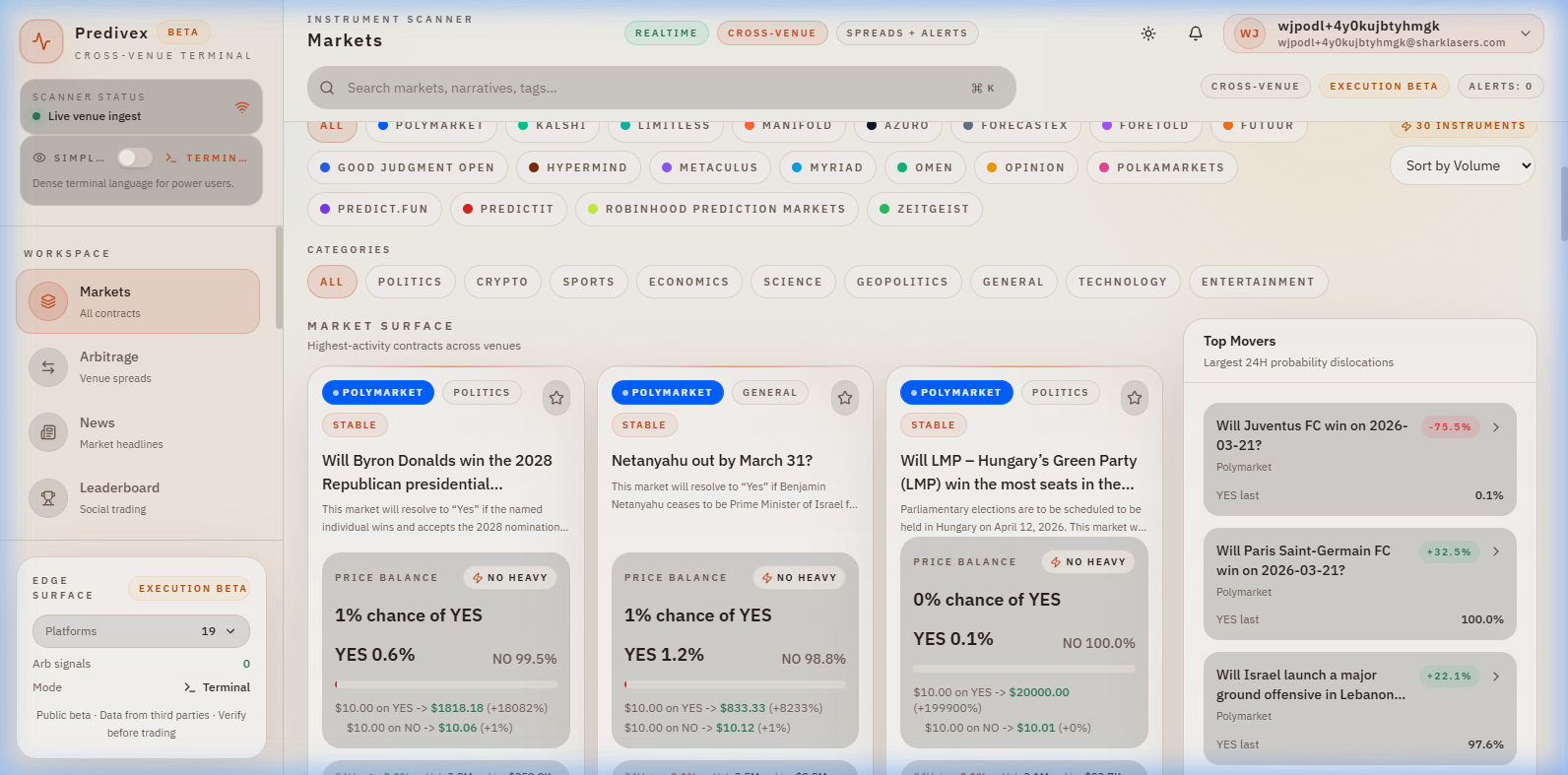Toggle the PredictIt venue filter

pos(508,209)
